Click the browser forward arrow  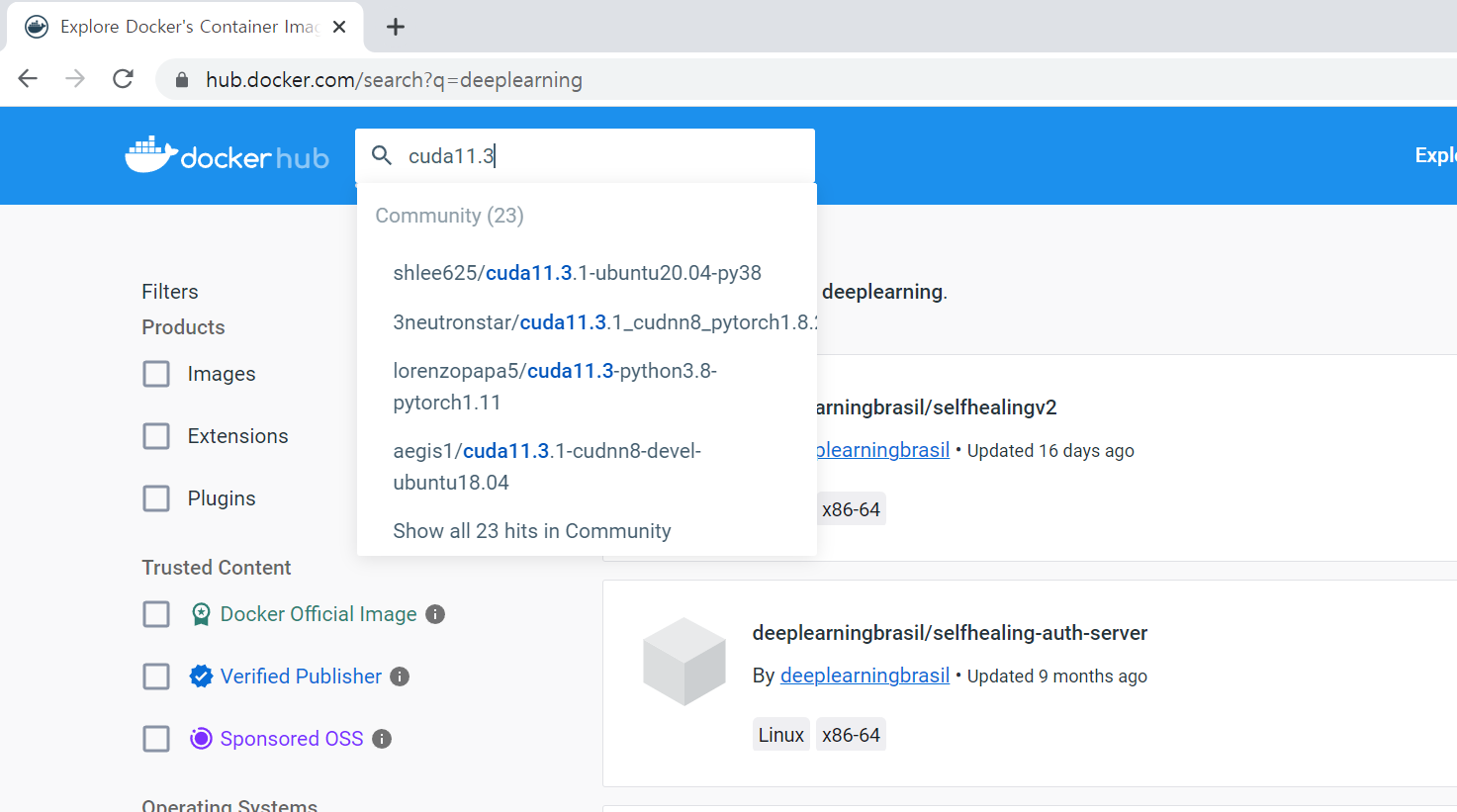(x=75, y=79)
